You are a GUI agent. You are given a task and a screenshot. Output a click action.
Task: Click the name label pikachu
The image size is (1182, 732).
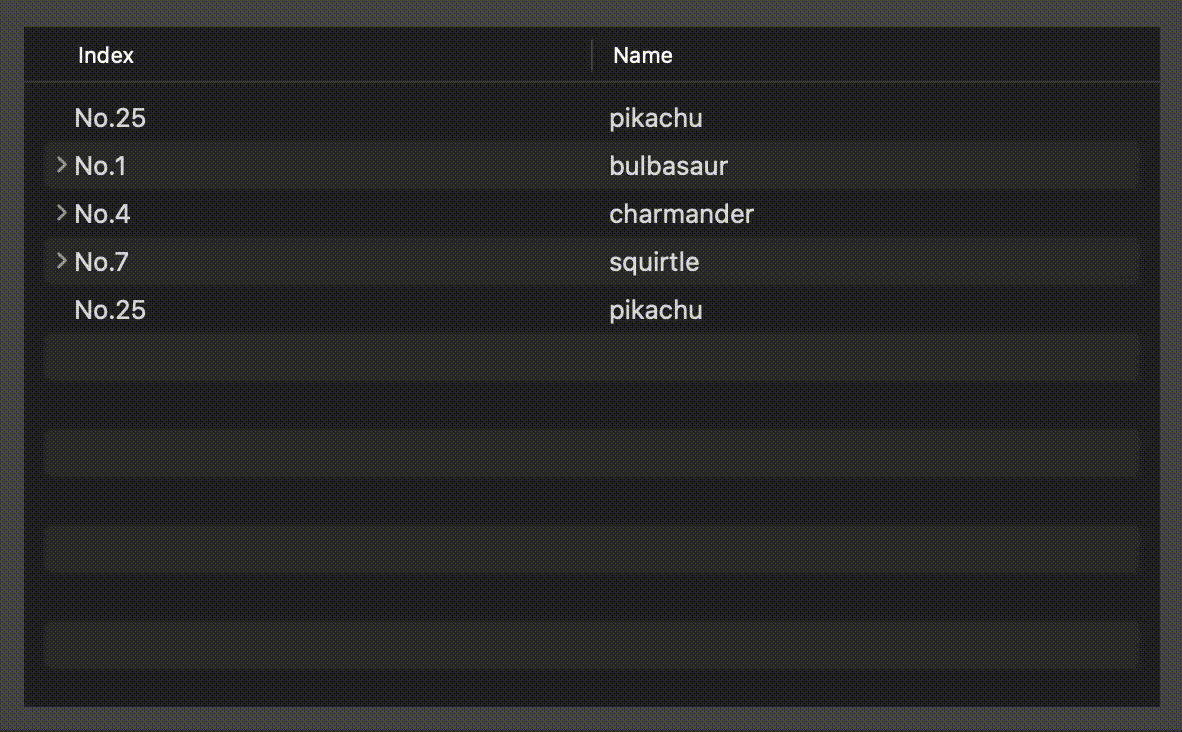[656, 118]
